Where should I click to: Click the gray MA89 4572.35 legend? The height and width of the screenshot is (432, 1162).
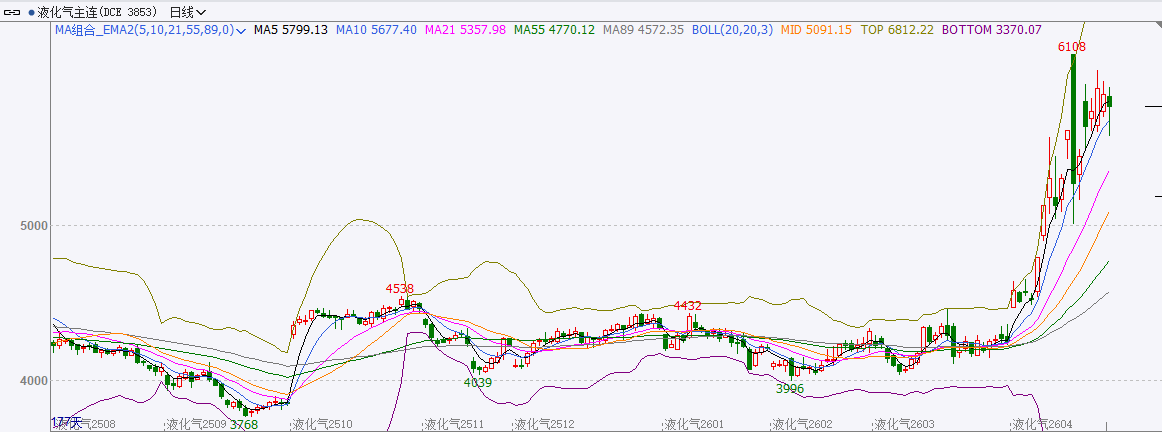click(x=644, y=31)
